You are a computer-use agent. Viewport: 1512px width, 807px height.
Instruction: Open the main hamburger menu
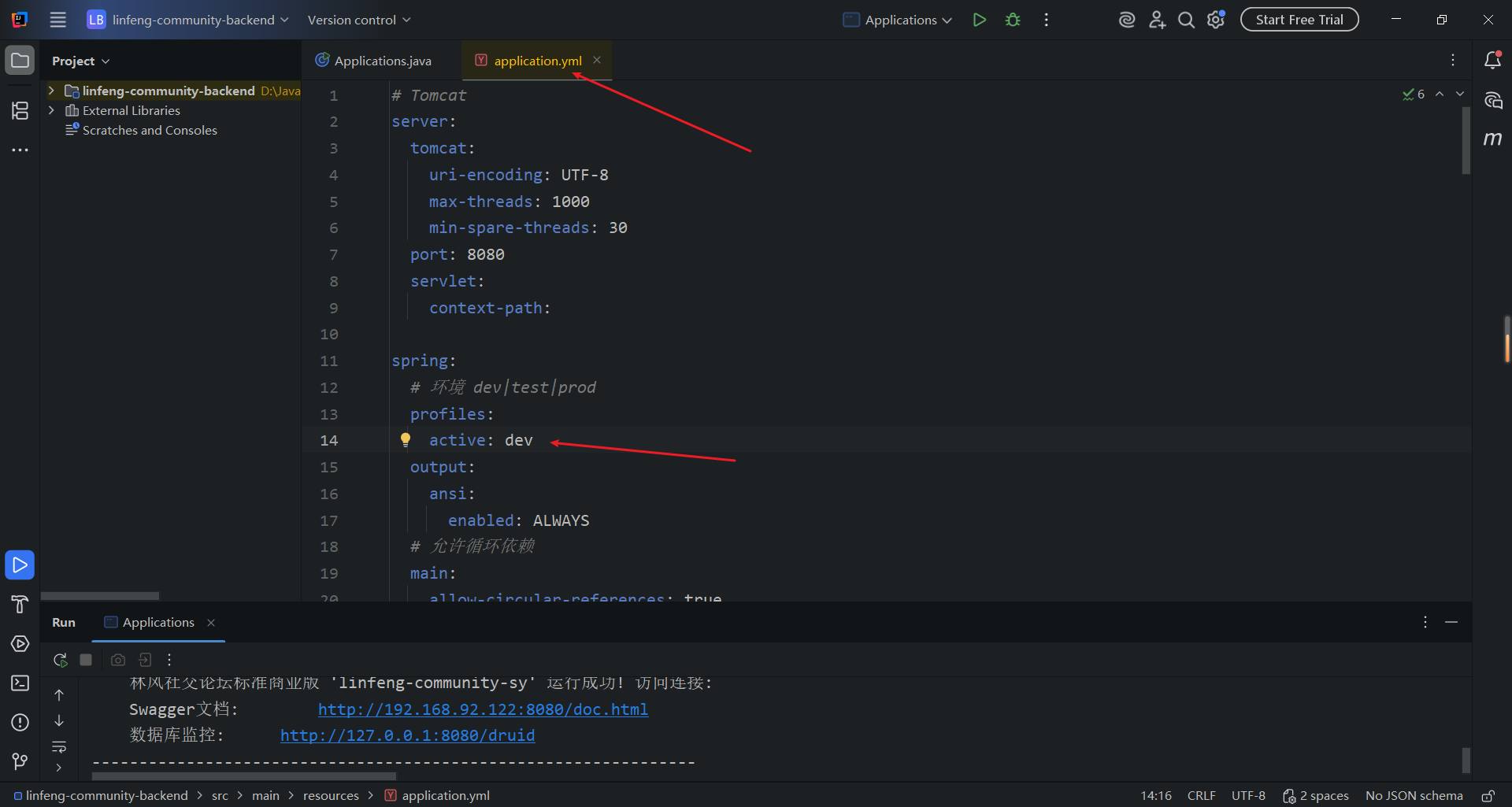pos(58,20)
